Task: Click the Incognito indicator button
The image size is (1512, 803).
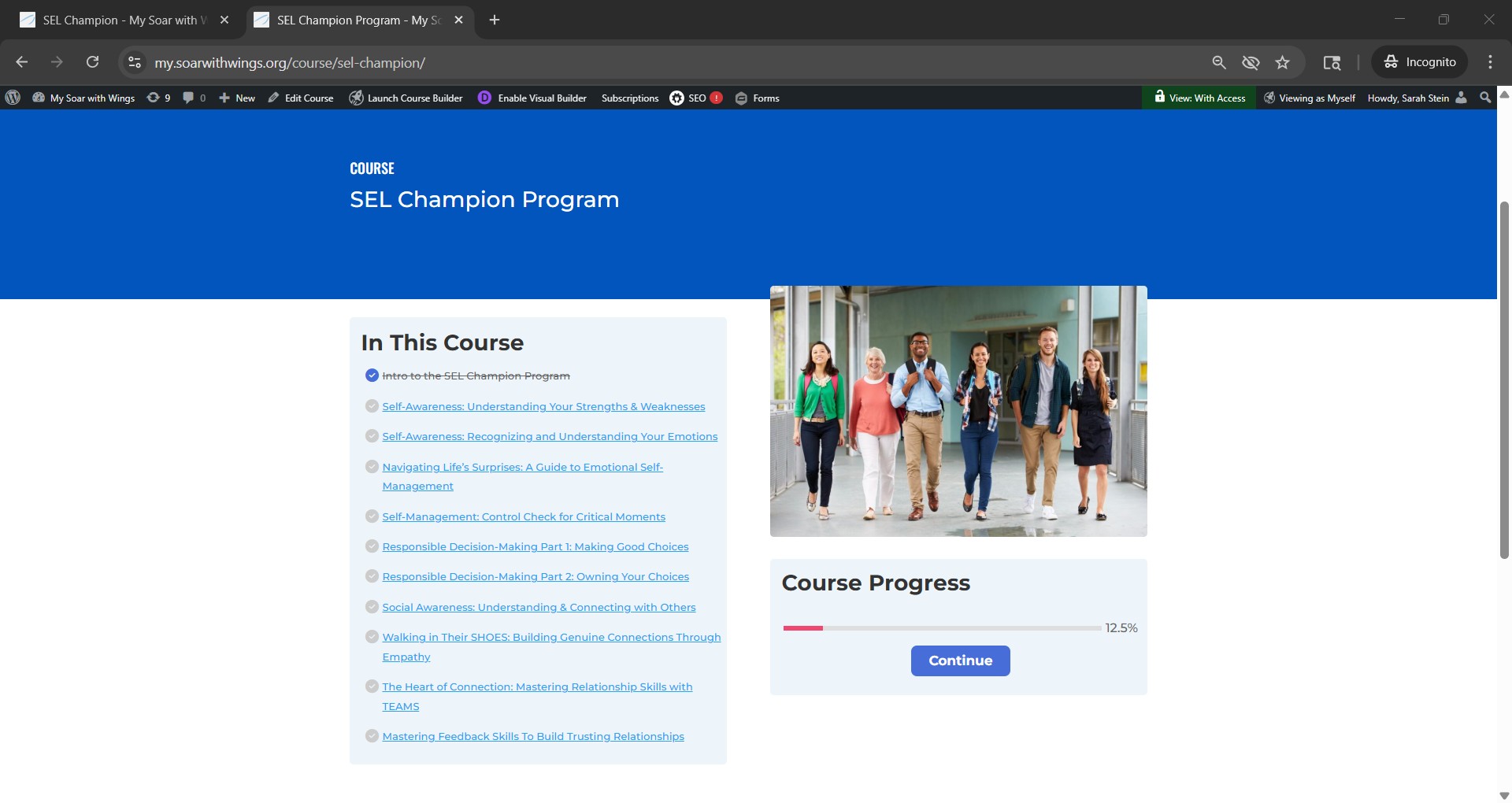Action: click(x=1420, y=62)
